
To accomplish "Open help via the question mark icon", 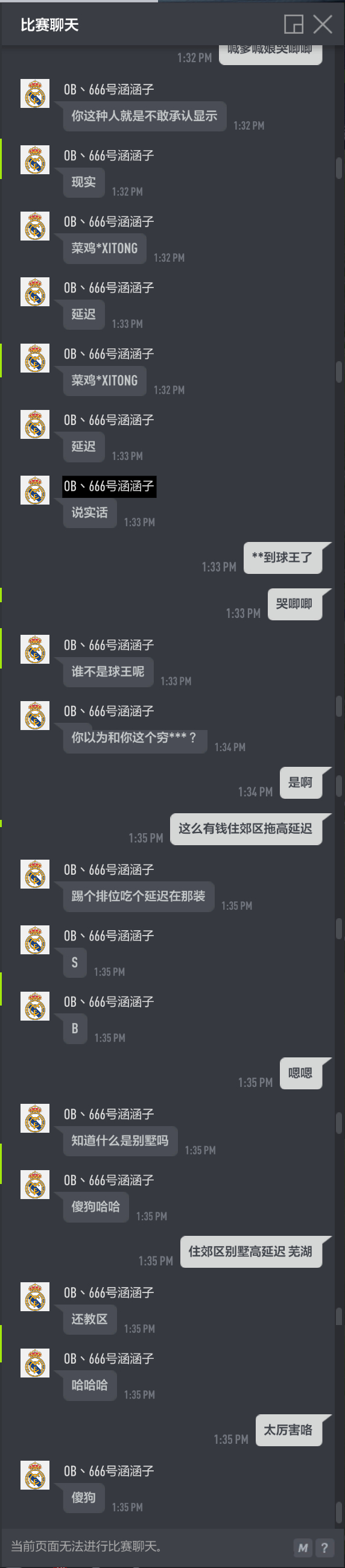I will [x=325, y=1548].
